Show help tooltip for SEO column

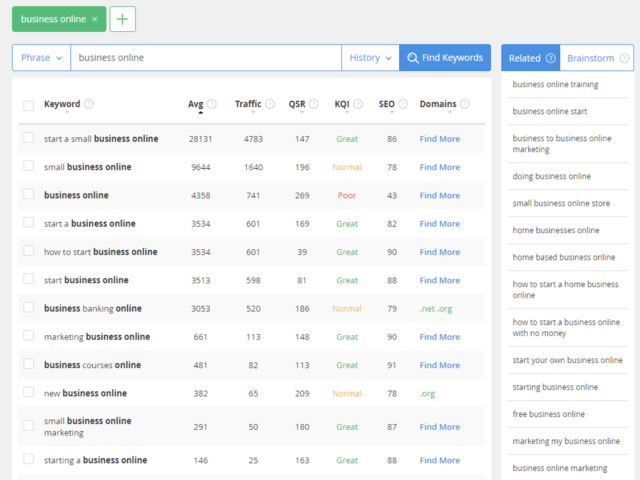(403, 104)
